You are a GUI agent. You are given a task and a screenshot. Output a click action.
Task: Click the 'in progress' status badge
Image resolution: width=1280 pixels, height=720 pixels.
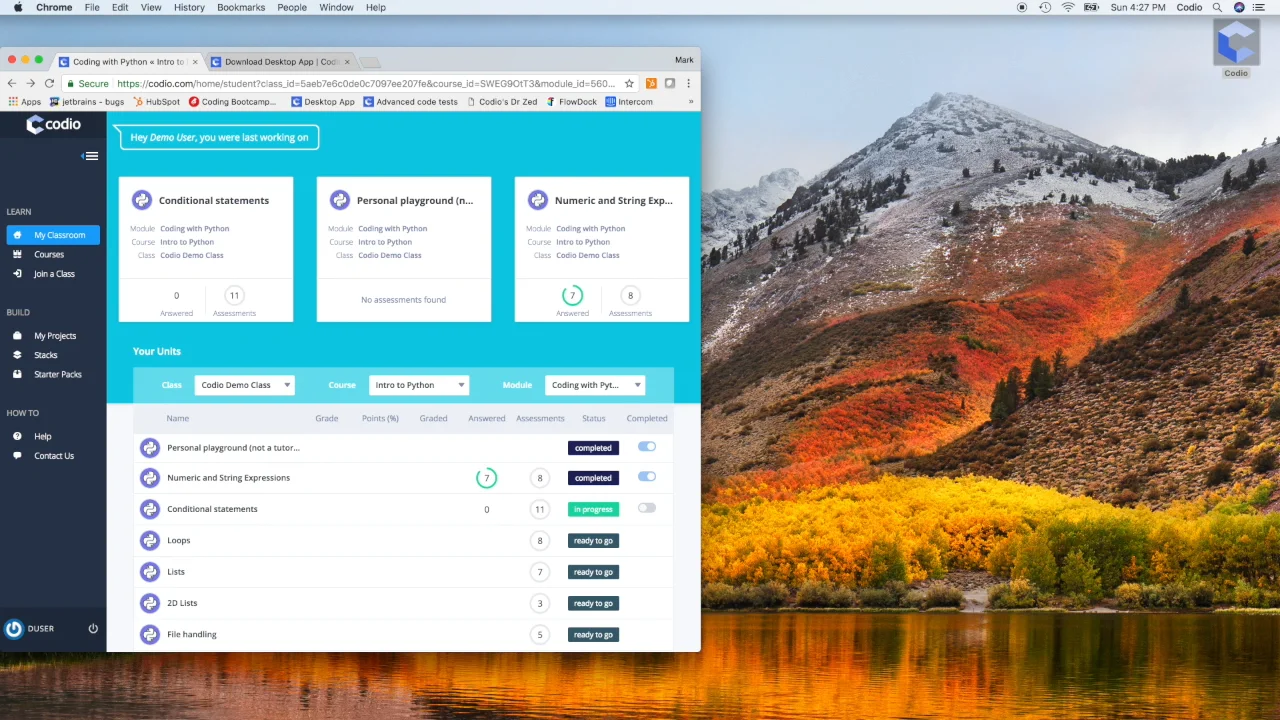tap(593, 509)
